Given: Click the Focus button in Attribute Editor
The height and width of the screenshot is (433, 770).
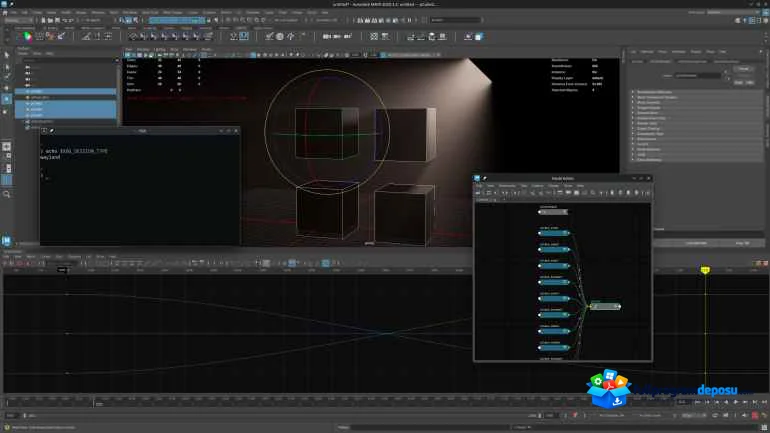Looking at the screenshot, I should (743, 69).
